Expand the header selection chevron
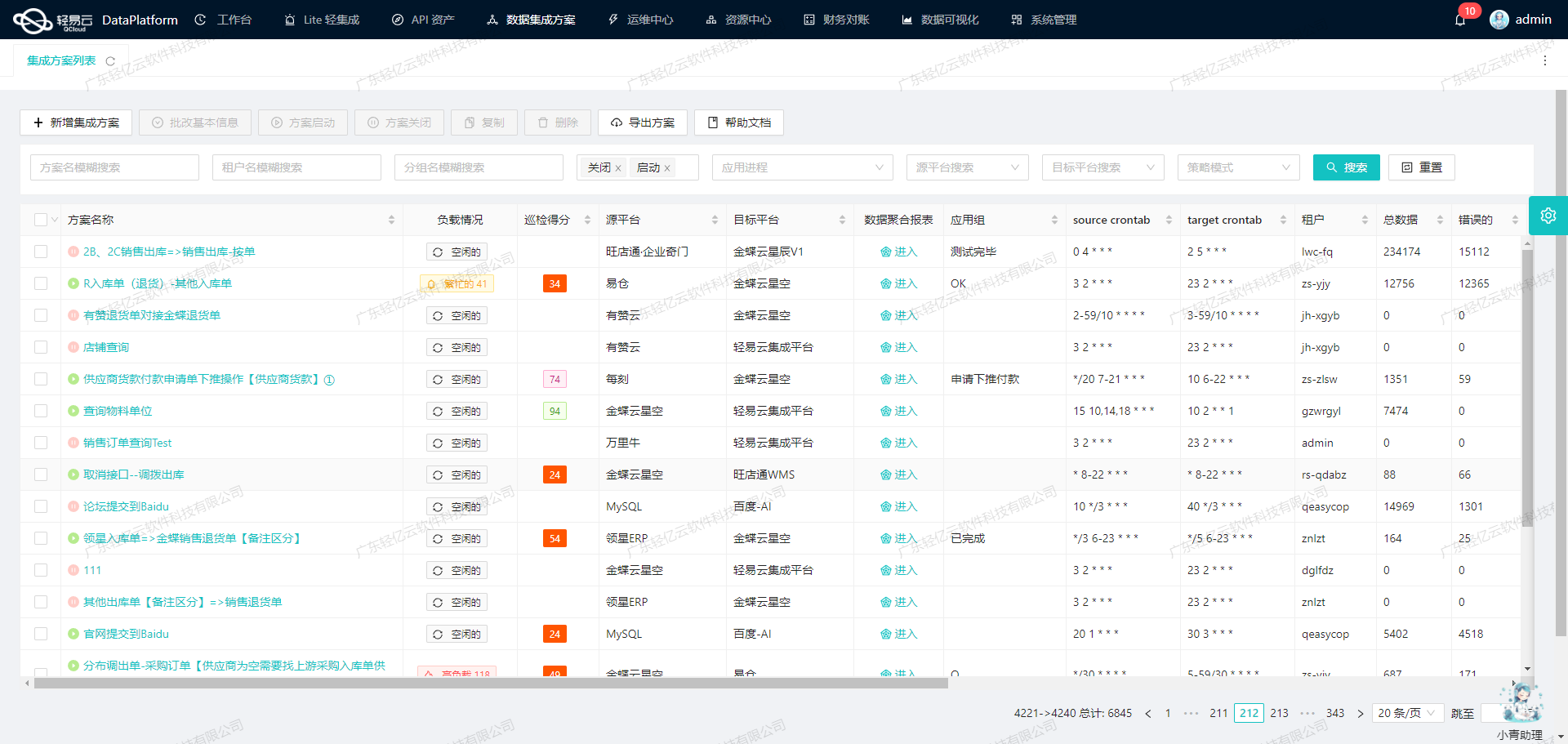 click(55, 220)
